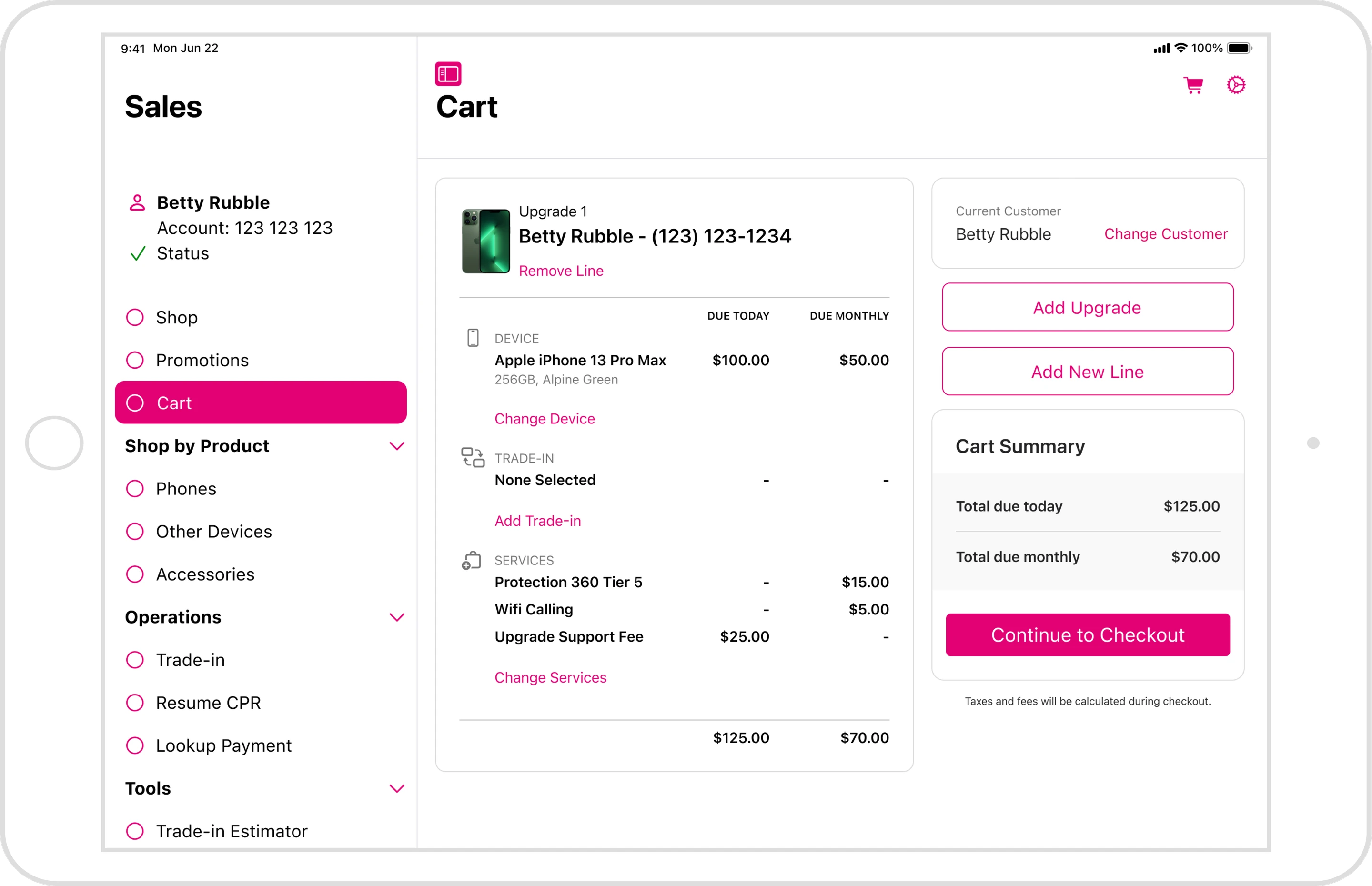Toggle the sidebar panel icon
Screen dimensions: 1372x886
(448, 74)
